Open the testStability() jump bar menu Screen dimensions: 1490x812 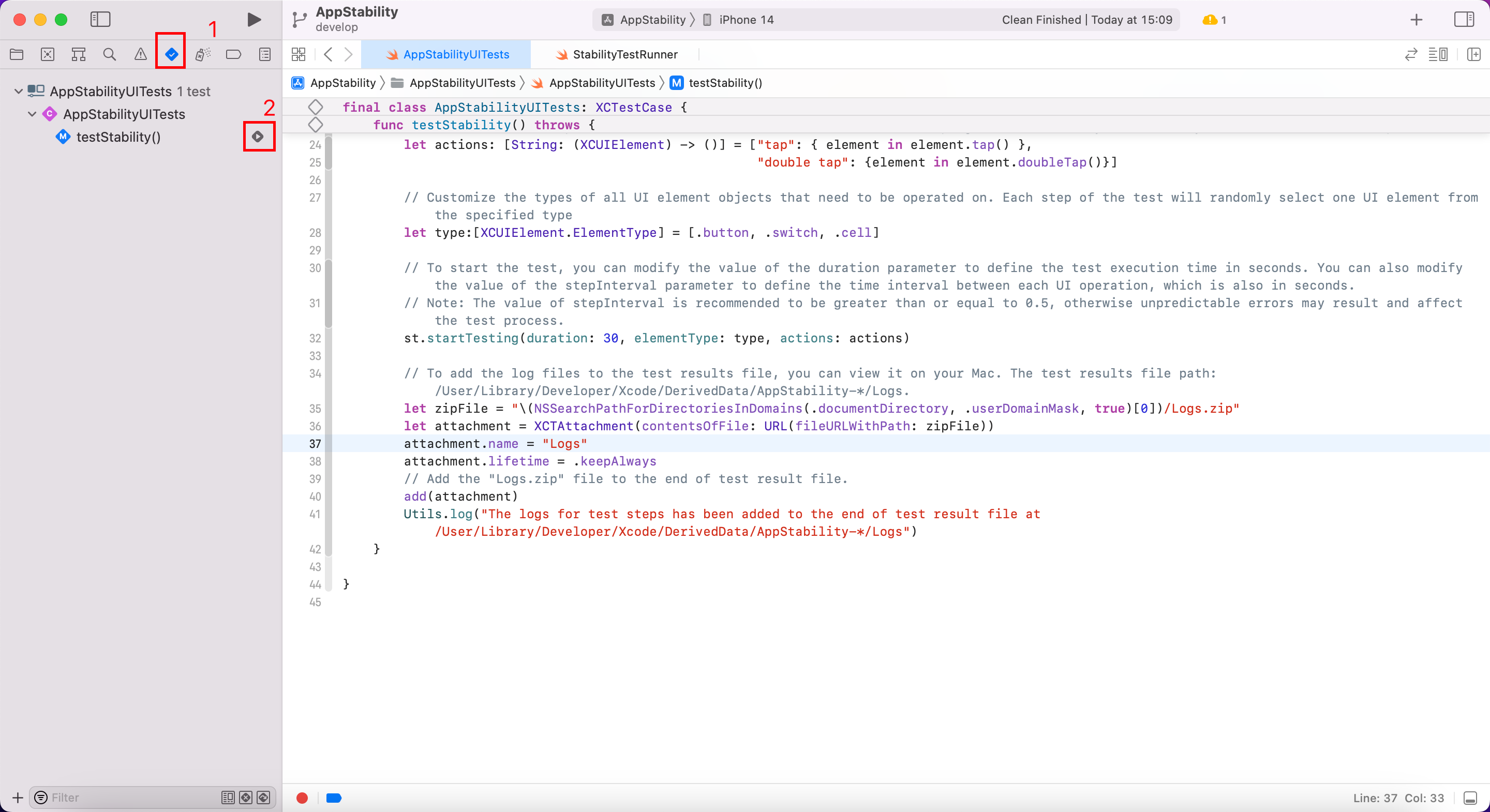pos(716,83)
